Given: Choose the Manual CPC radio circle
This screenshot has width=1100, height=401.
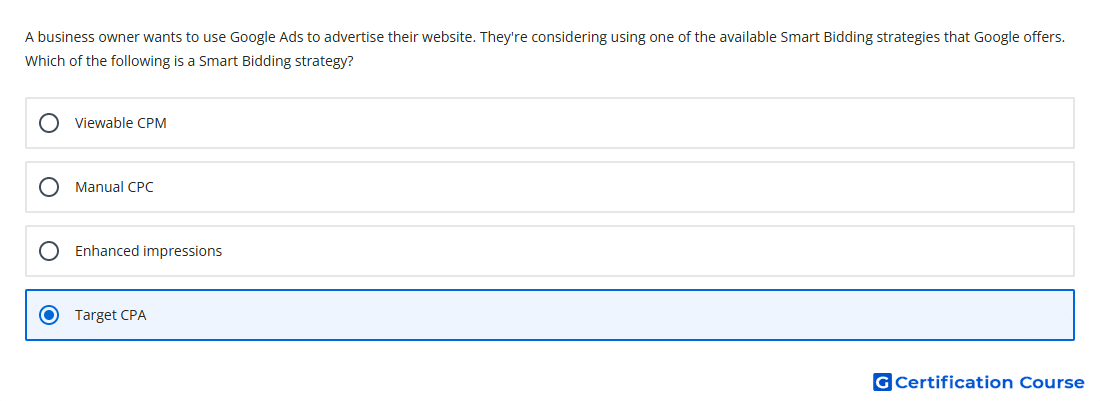Looking at the screenshot, I should [49, 187].
